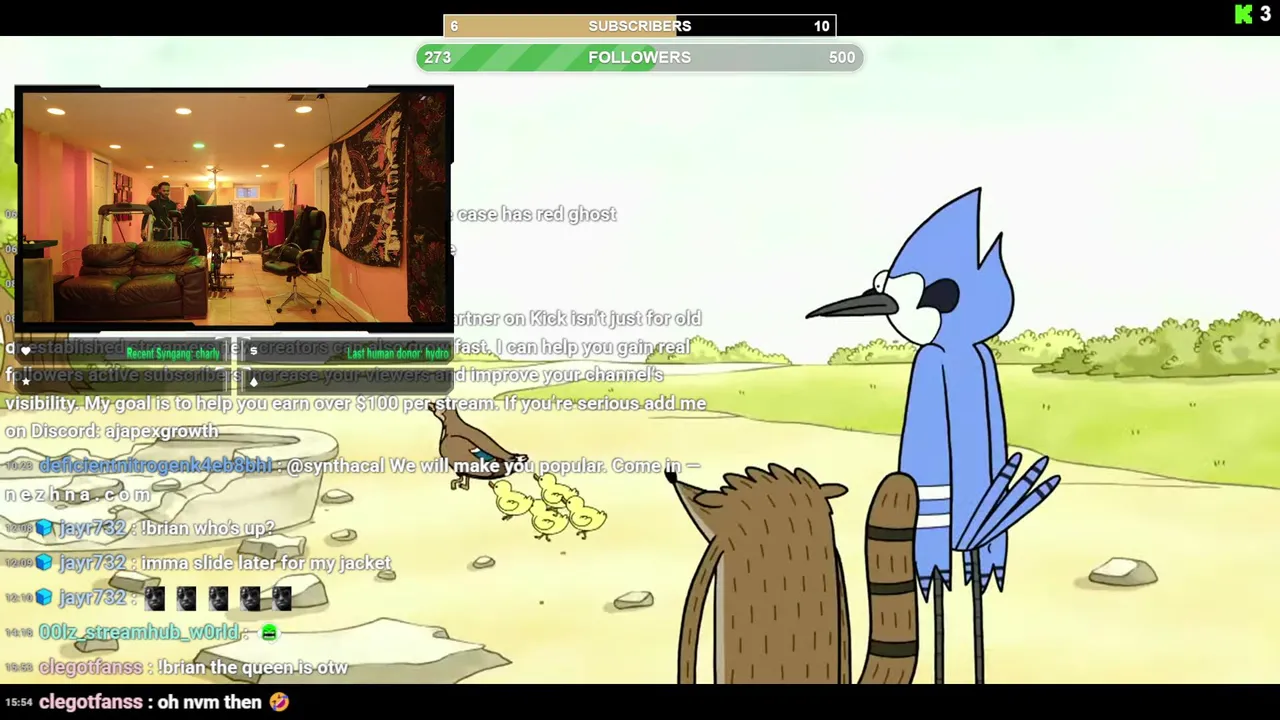Click the @synthacal mention in chat
The width and height of the screenshot is (1280, 720).
(x=336, y=466)
